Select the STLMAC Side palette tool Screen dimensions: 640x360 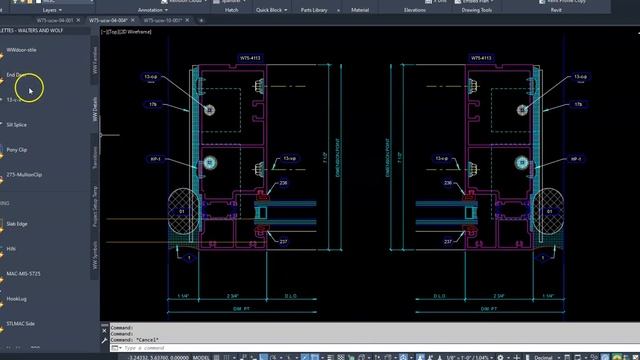(20, 324)
